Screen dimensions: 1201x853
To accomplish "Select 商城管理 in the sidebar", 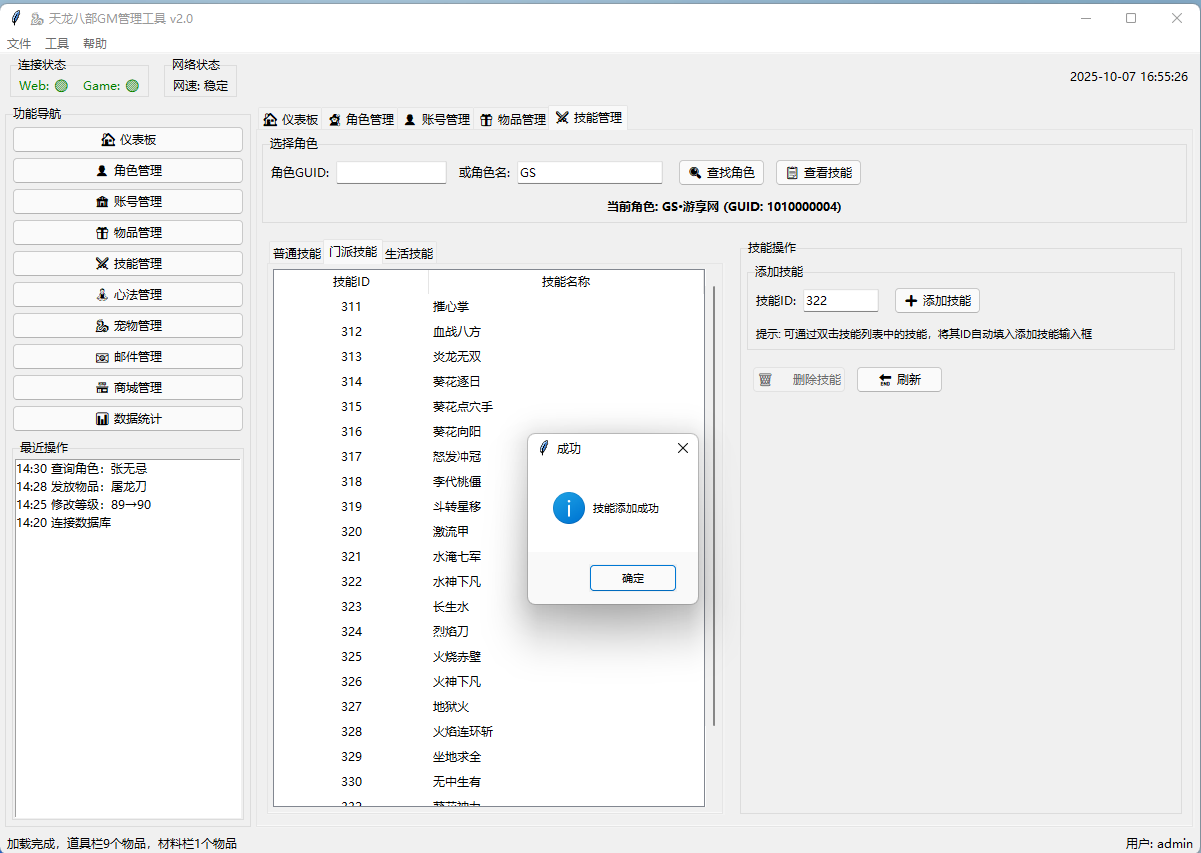I will click(x=128, y=388).
